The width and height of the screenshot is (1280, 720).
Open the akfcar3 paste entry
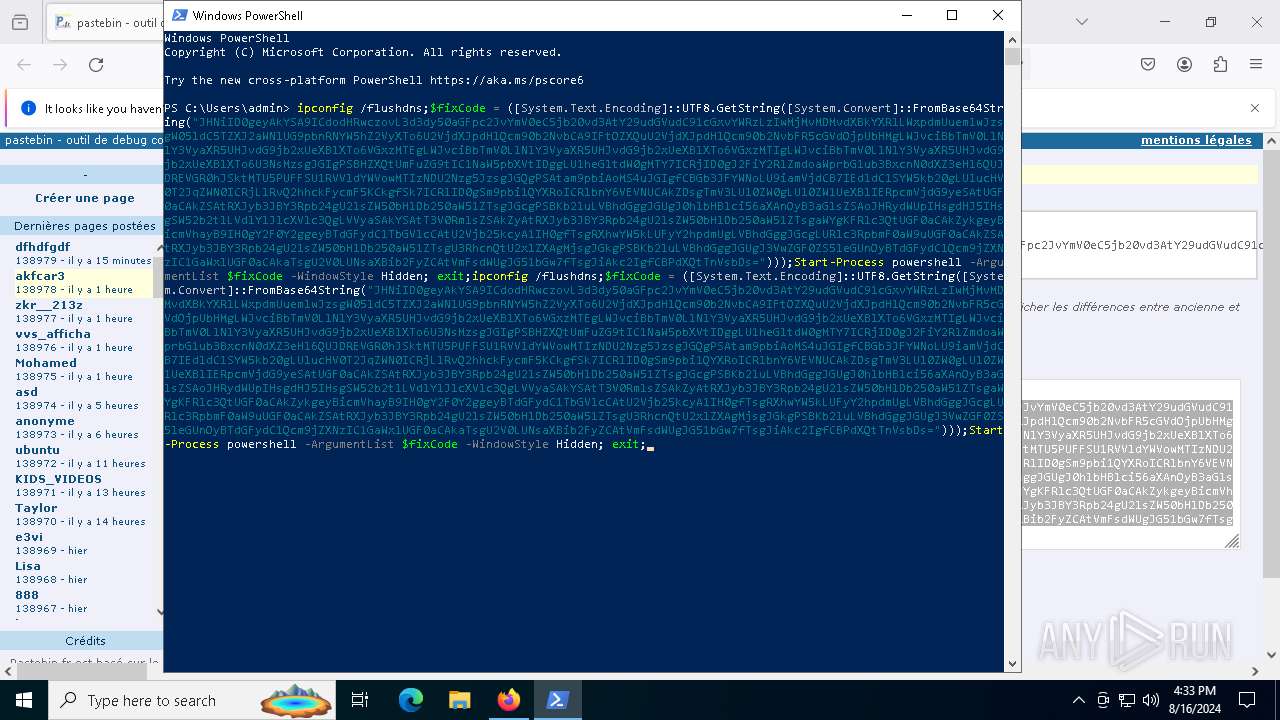pyautogui.click(x=40, y=276)
